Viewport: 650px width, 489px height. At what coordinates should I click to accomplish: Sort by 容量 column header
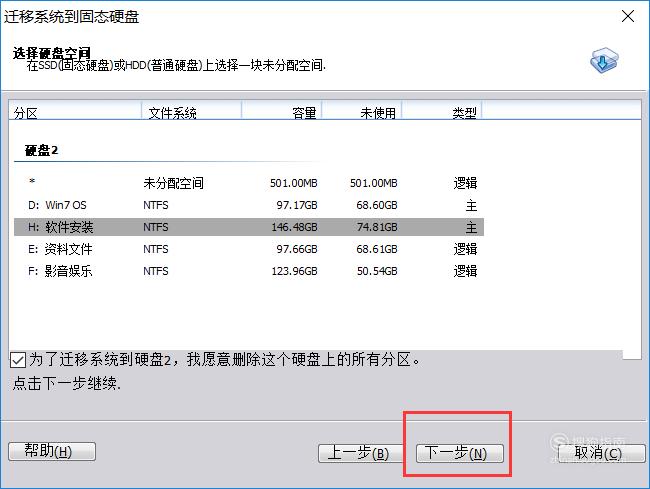pos(281,112)
